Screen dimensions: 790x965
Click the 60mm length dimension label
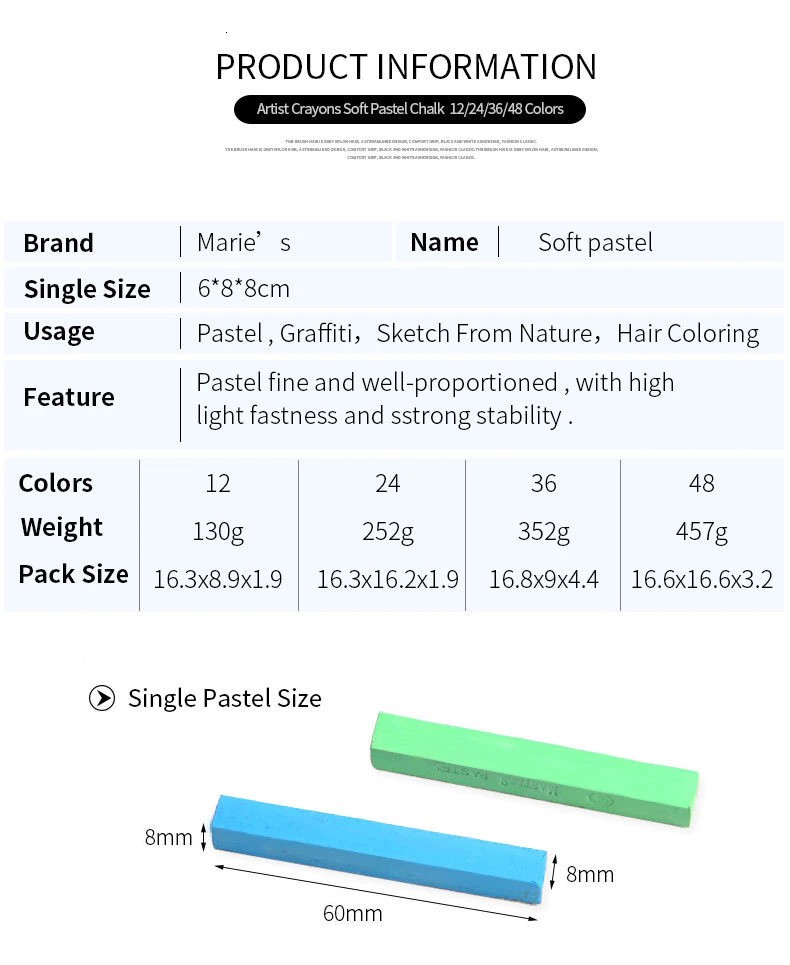click(x=352, y=913)
